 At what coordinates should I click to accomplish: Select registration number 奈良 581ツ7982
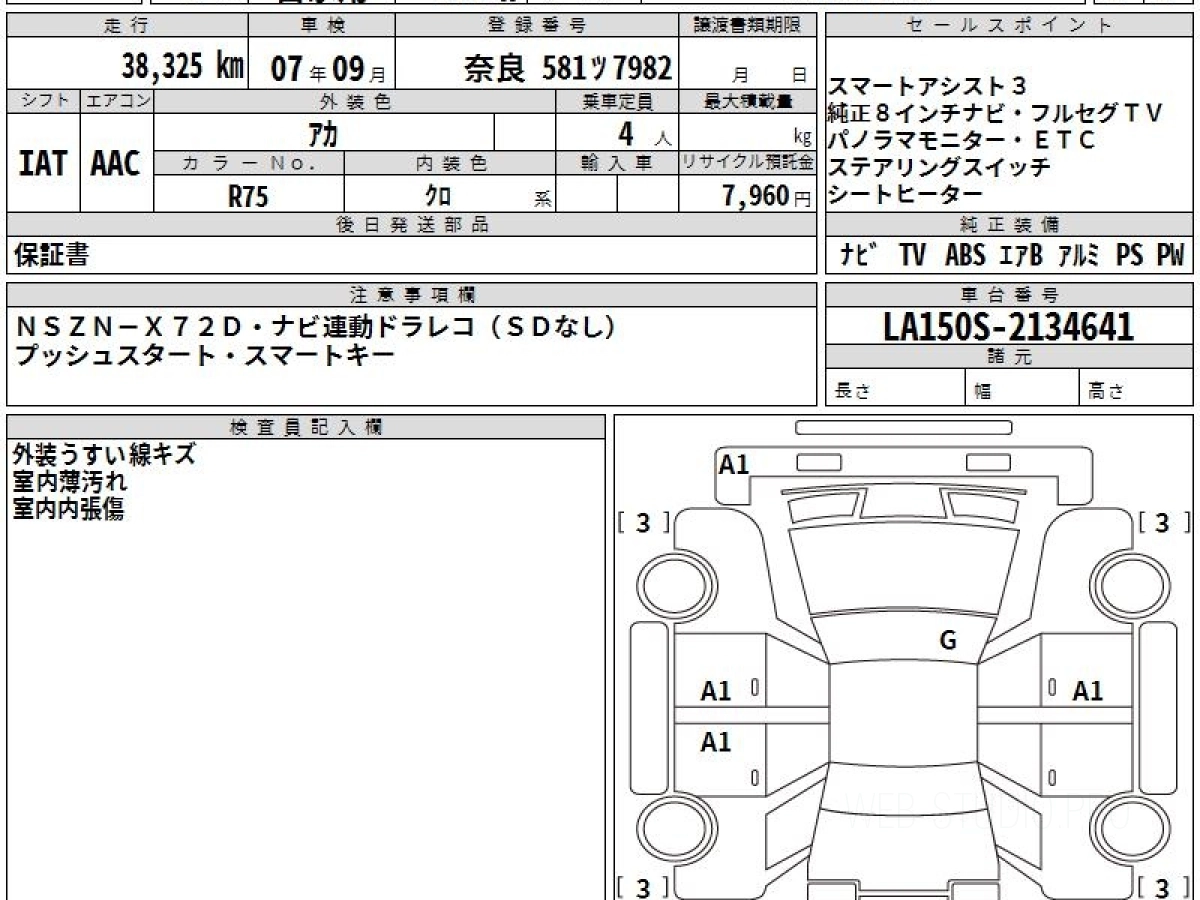[567, 67]
